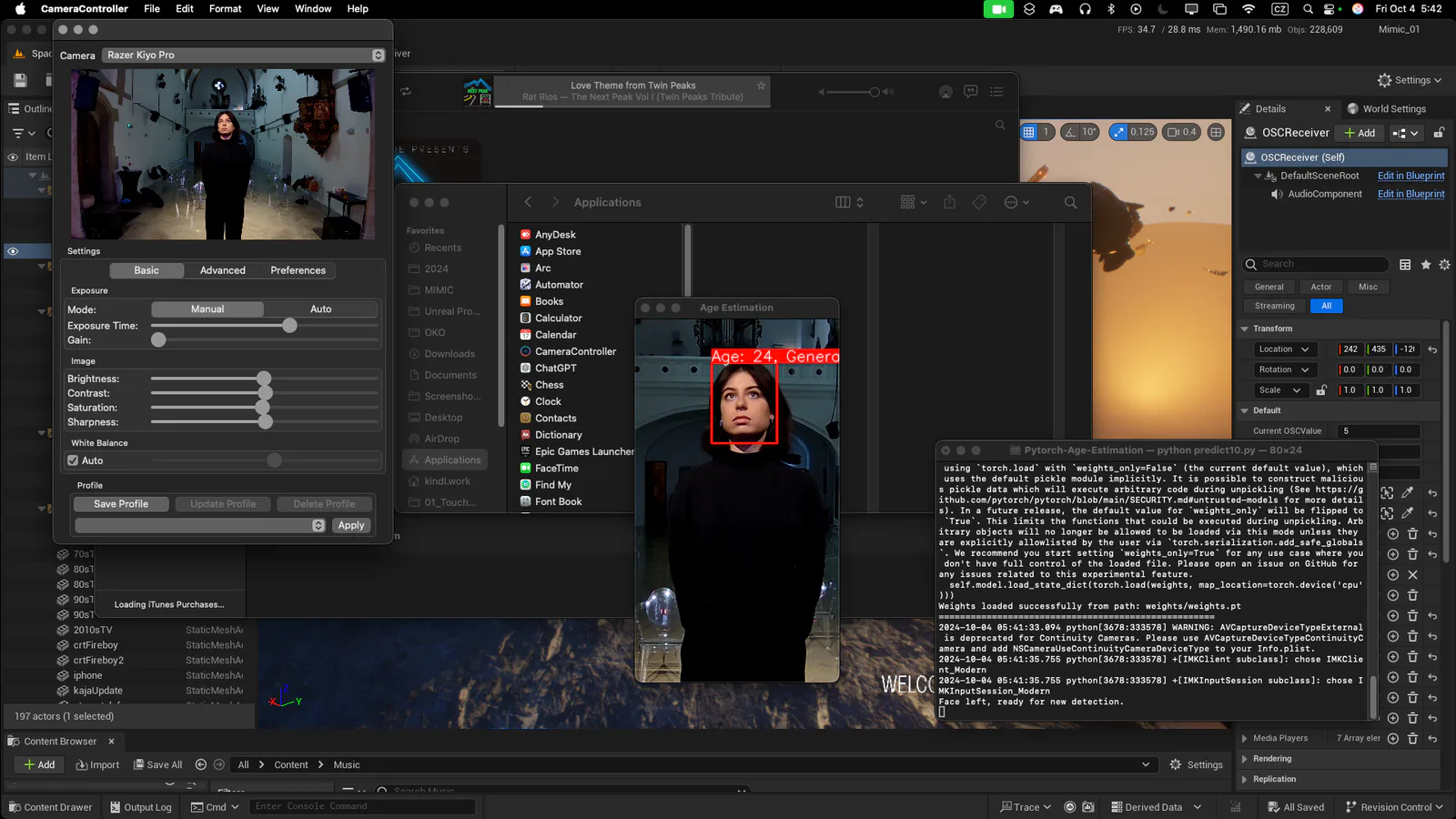
Task: Reset Location transform to default arrow
Action: (1432, 349)
